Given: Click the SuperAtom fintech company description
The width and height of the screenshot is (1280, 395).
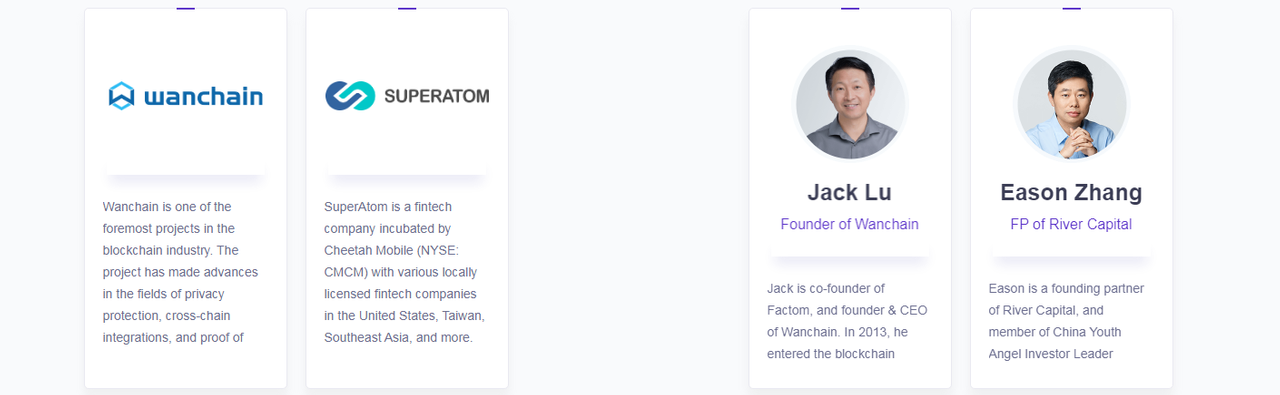Looking at the screenshot, I should (405, 272).
